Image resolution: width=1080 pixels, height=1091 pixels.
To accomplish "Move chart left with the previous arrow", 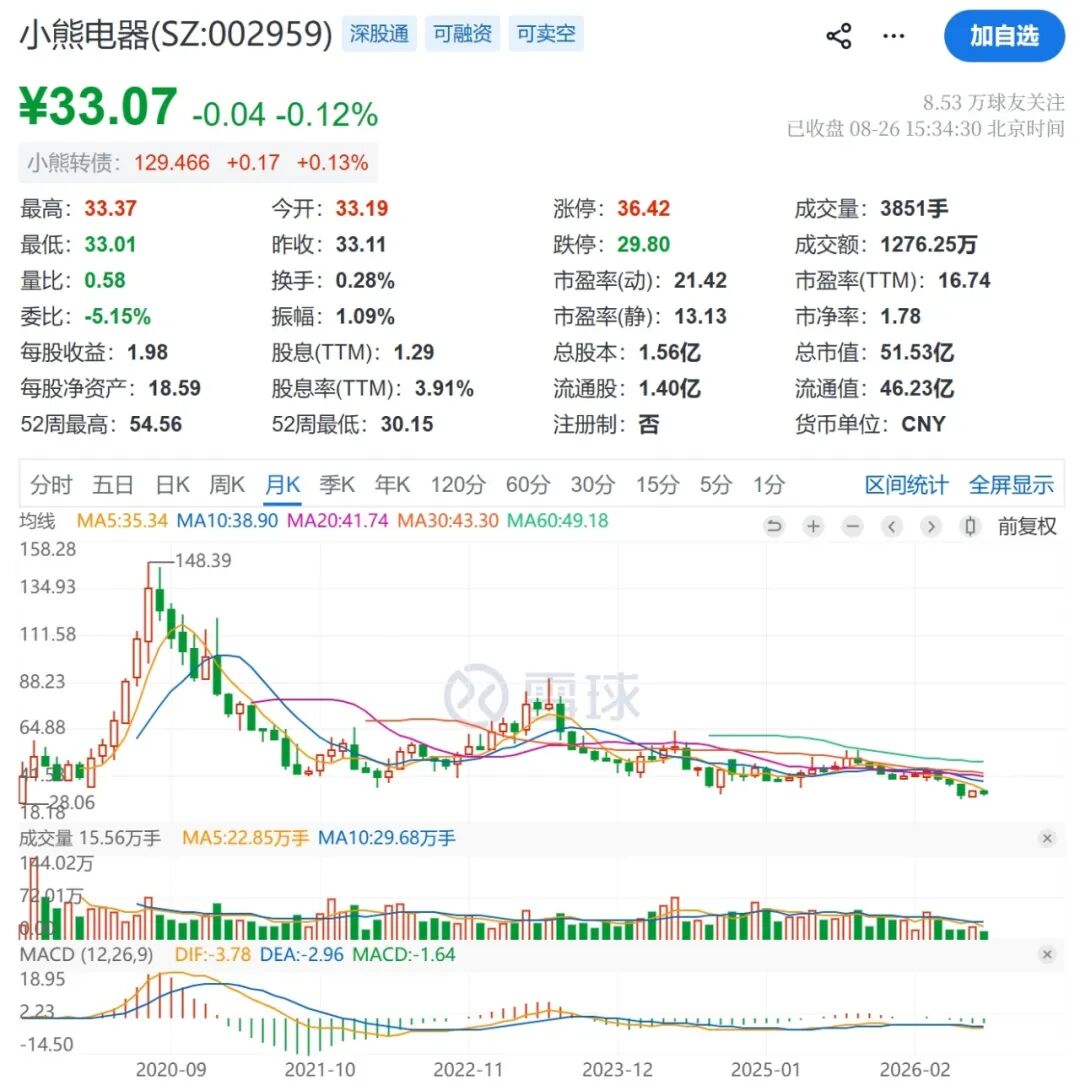I will pyautogui.click(x=891, y=526).
